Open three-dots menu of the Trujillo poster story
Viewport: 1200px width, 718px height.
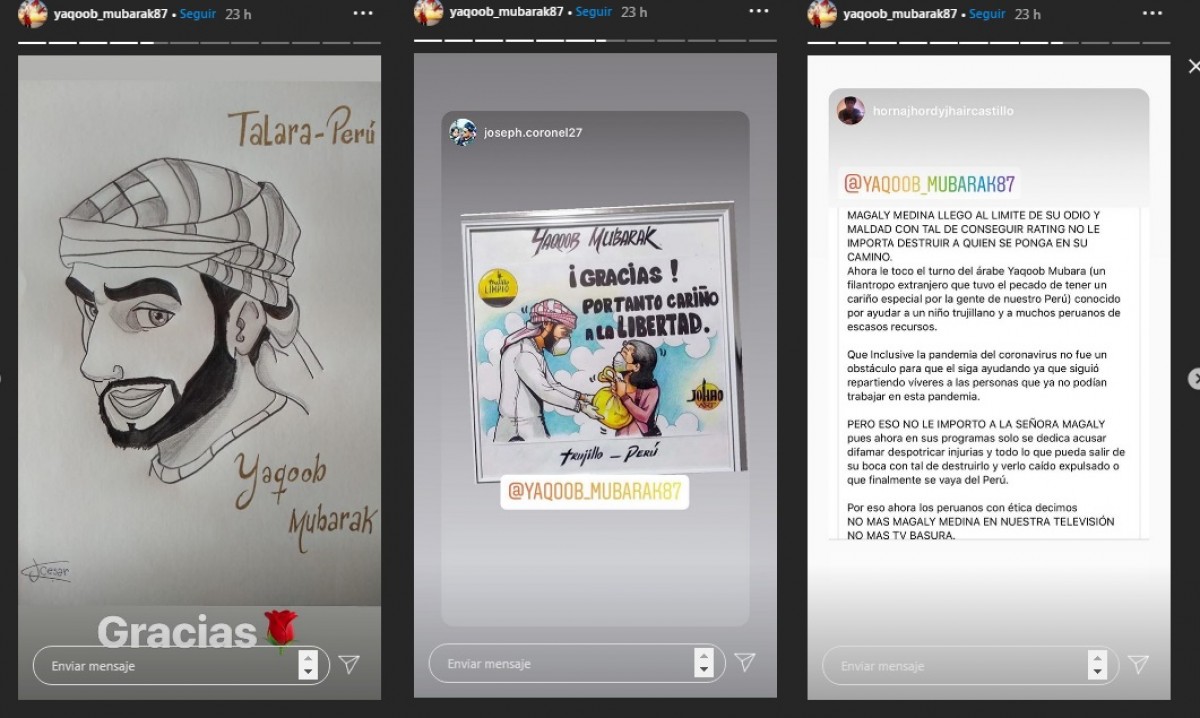(x=757, y=13)
